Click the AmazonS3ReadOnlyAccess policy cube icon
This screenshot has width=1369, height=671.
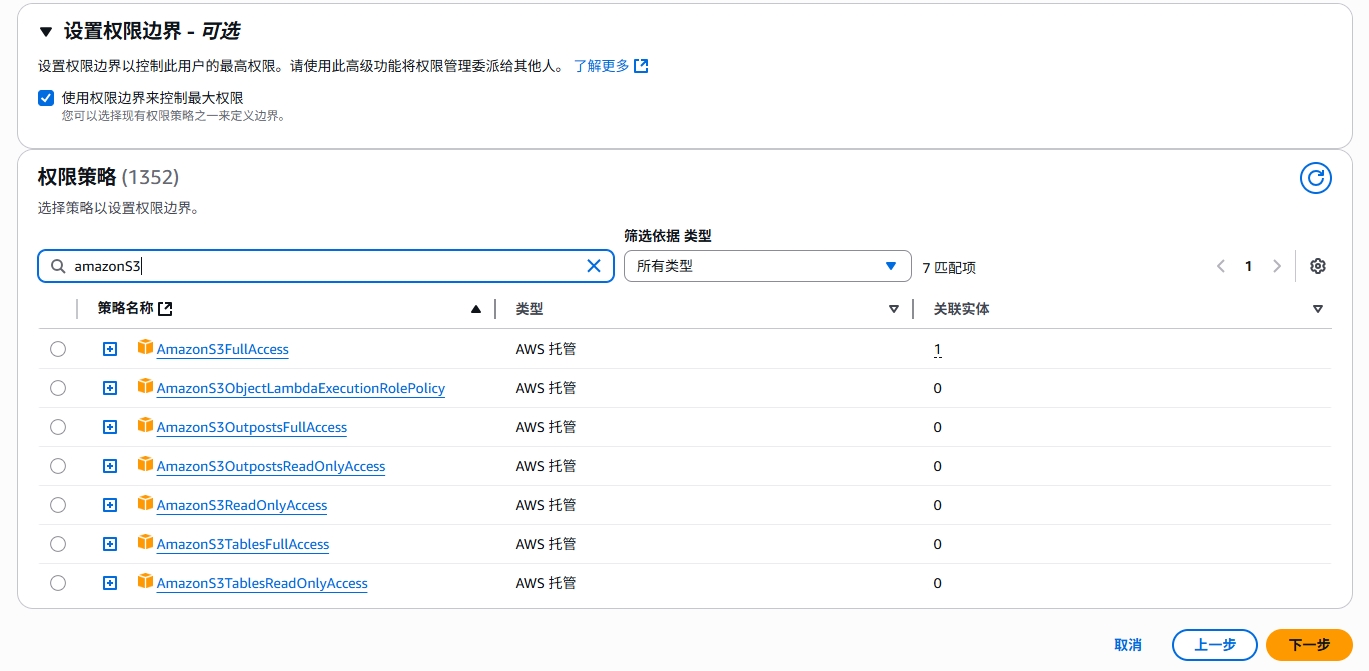pos(146,504)
